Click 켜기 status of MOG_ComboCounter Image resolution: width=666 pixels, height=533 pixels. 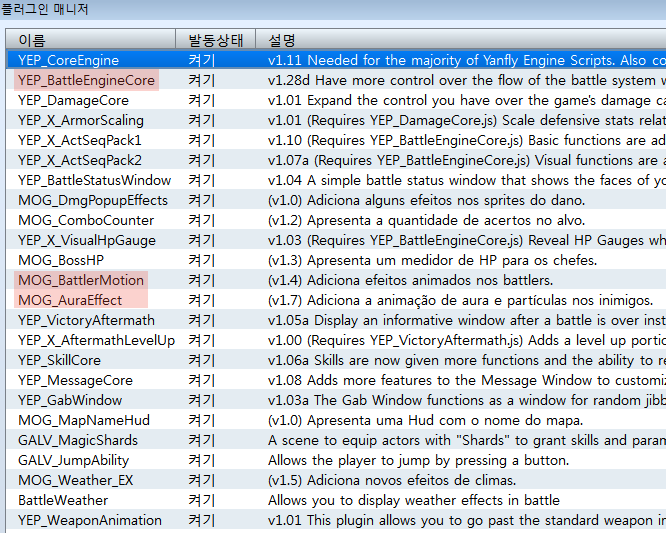pos(202,220)
